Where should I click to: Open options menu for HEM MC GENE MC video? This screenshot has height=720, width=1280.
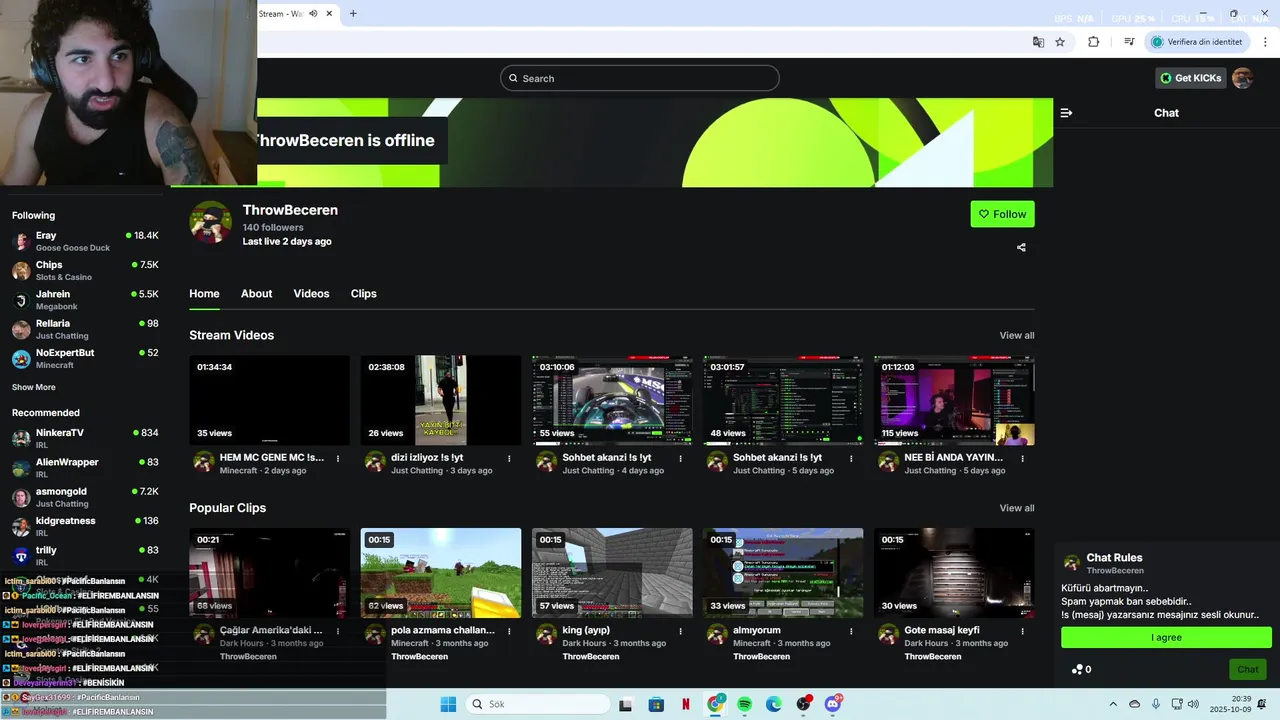coord(338,458)
